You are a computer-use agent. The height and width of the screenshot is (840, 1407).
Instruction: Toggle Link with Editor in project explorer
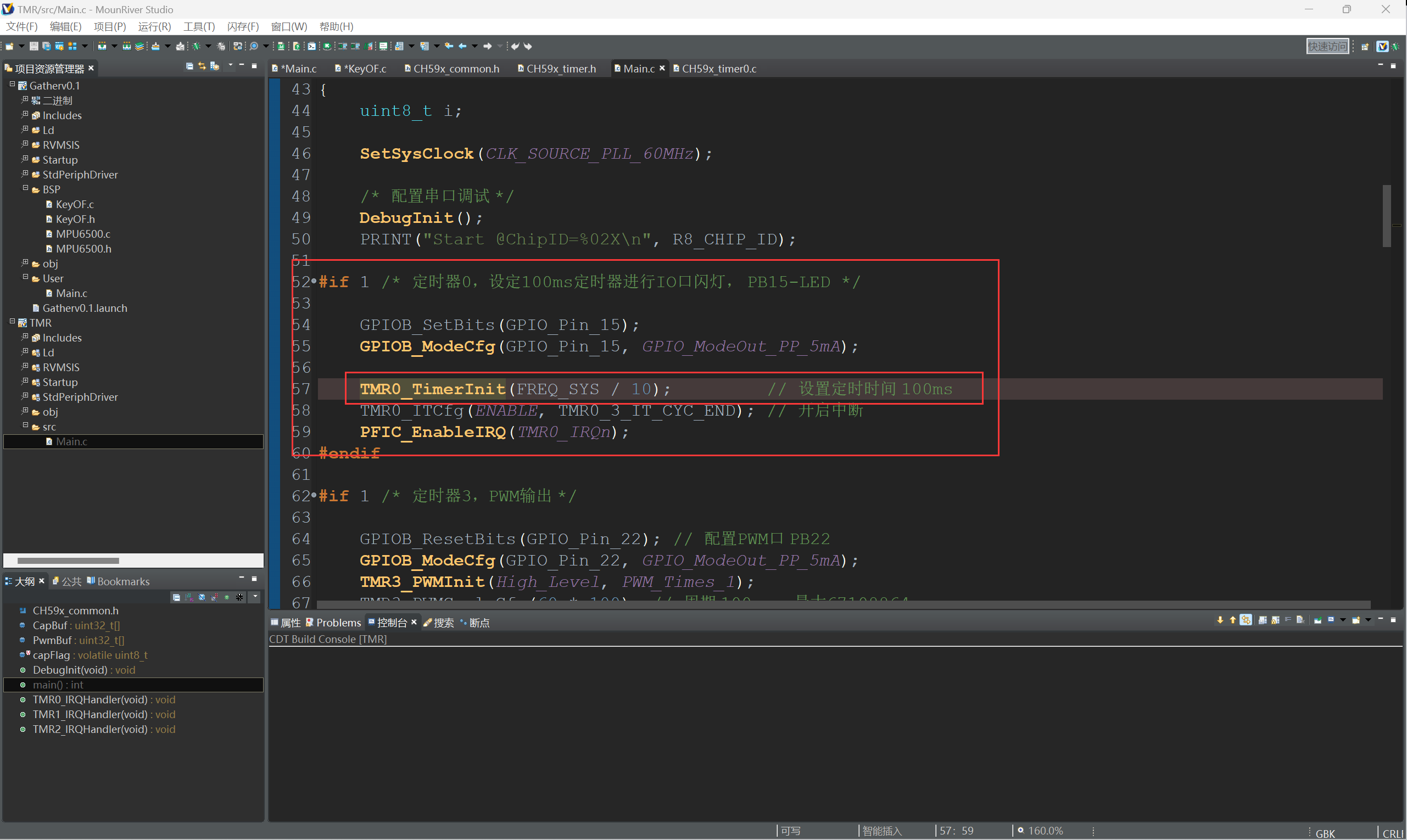(x=202, y=66)
